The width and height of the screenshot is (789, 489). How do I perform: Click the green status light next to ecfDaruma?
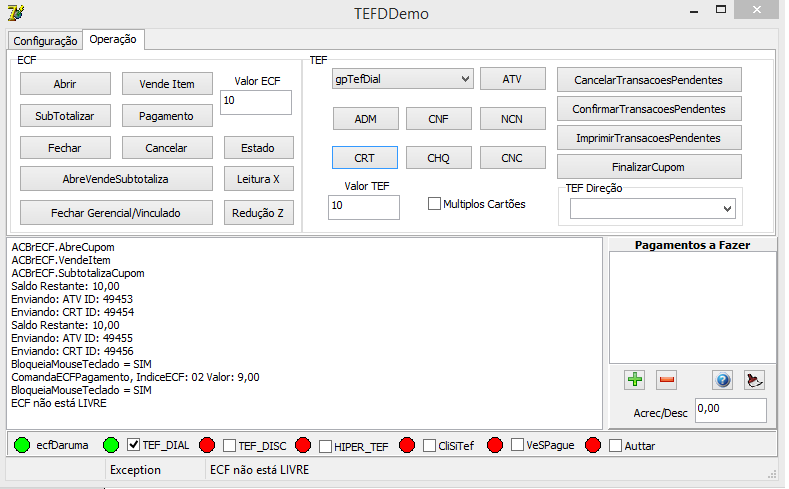pyautogui.click(x=22, y=445)
